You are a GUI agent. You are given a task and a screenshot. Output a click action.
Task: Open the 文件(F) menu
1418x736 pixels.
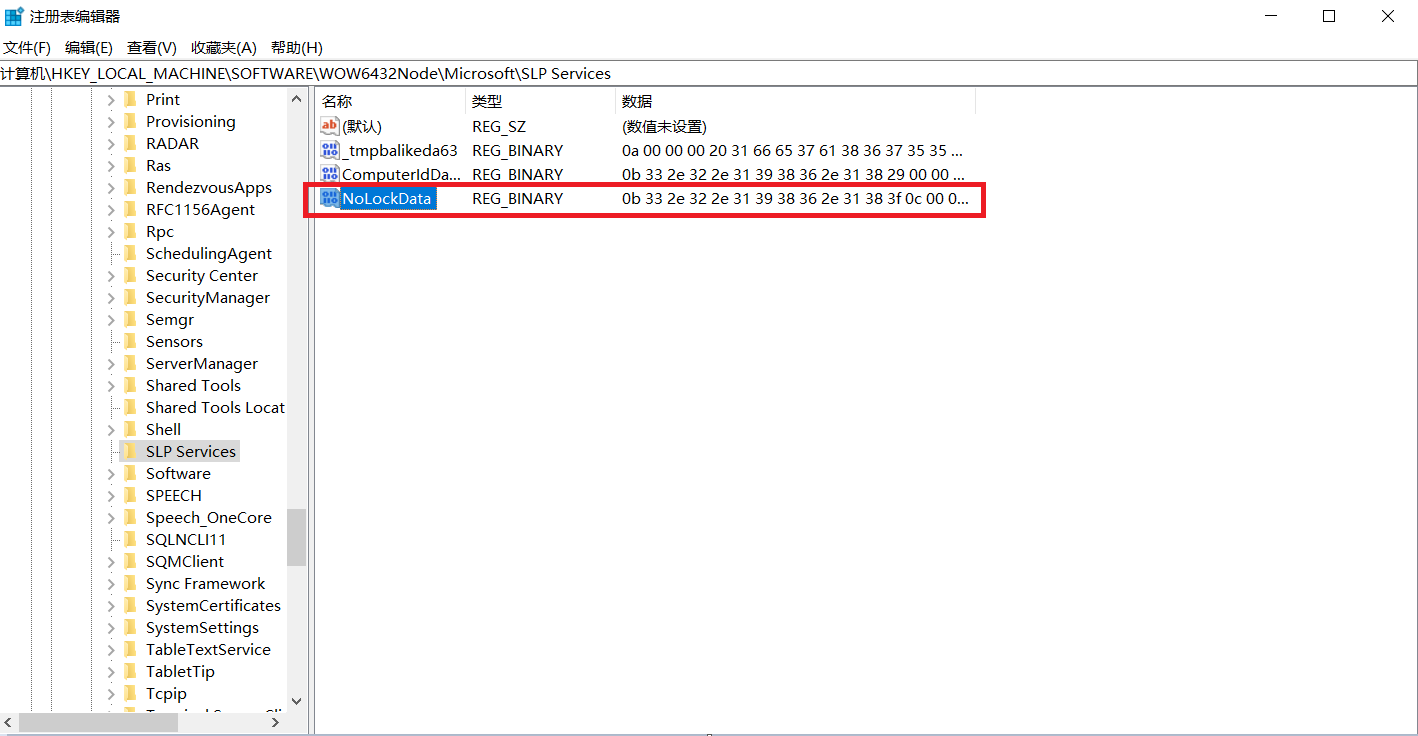tap(27, 48)
